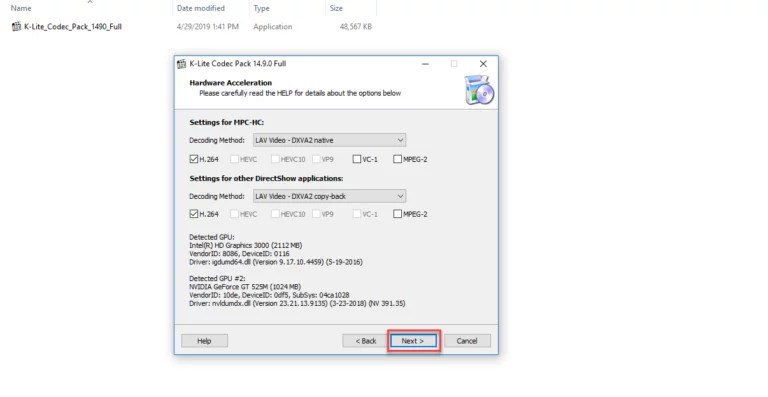This screenshot has height=397, width=768.
Task: Click the 4/29/2019 1:41 PM date cell
Action: point(208,26)
